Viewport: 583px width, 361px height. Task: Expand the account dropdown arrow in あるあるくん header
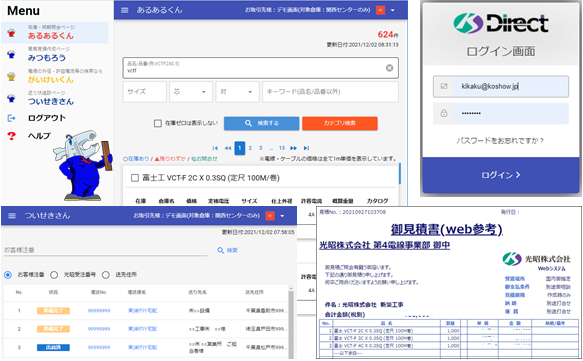click(393, 10)
